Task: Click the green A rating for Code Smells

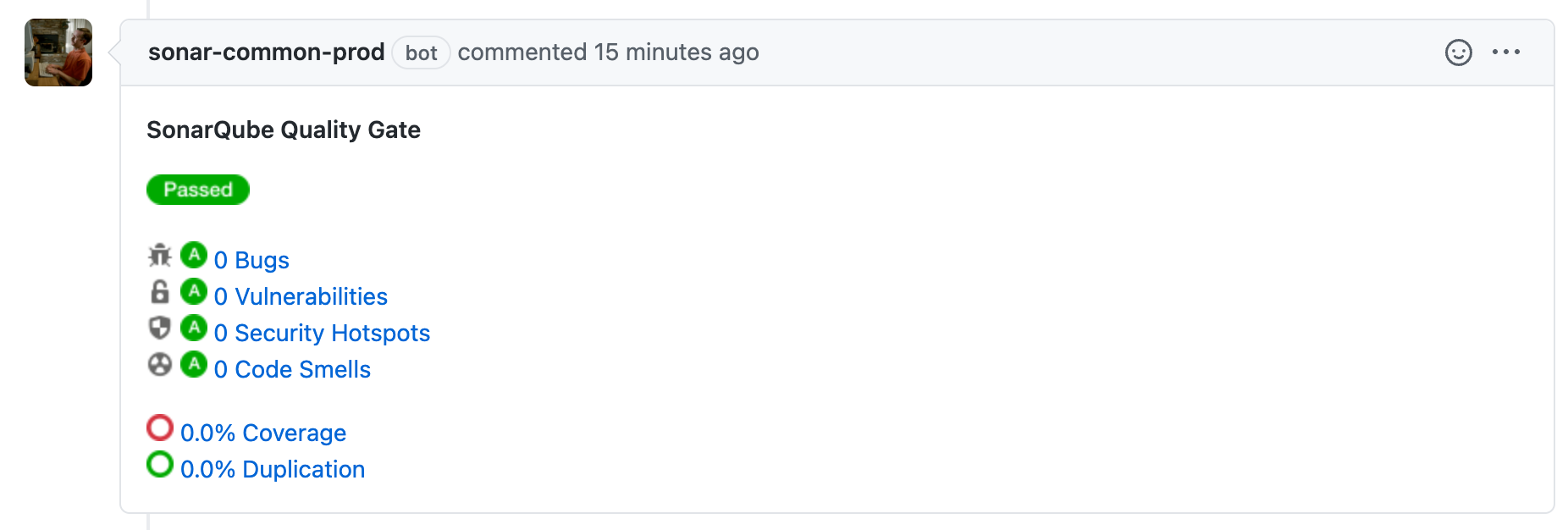Action: click(x=194, y=364)
